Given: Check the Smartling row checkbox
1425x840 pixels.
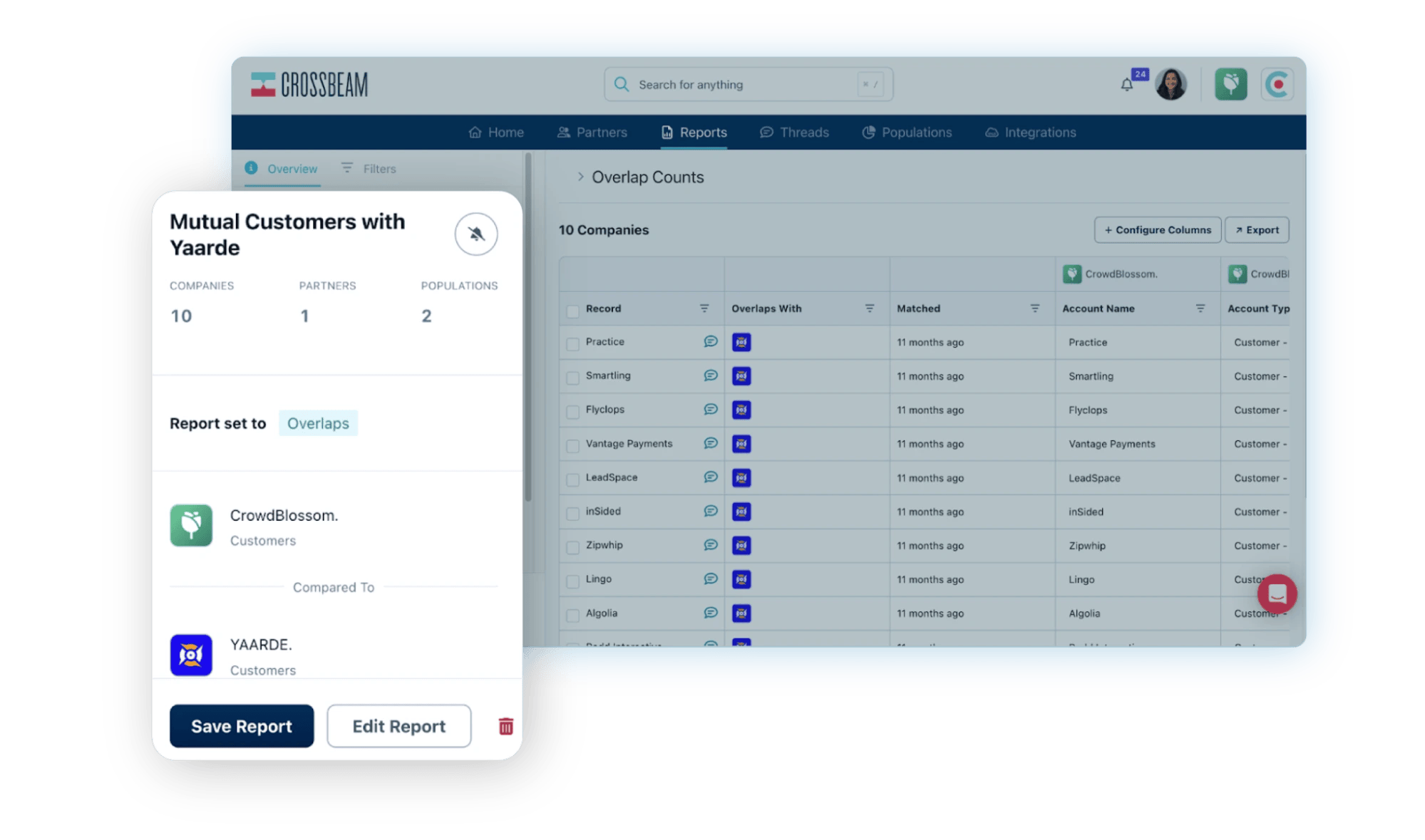Looking at the screenshot, I should (x=572, y=378).
